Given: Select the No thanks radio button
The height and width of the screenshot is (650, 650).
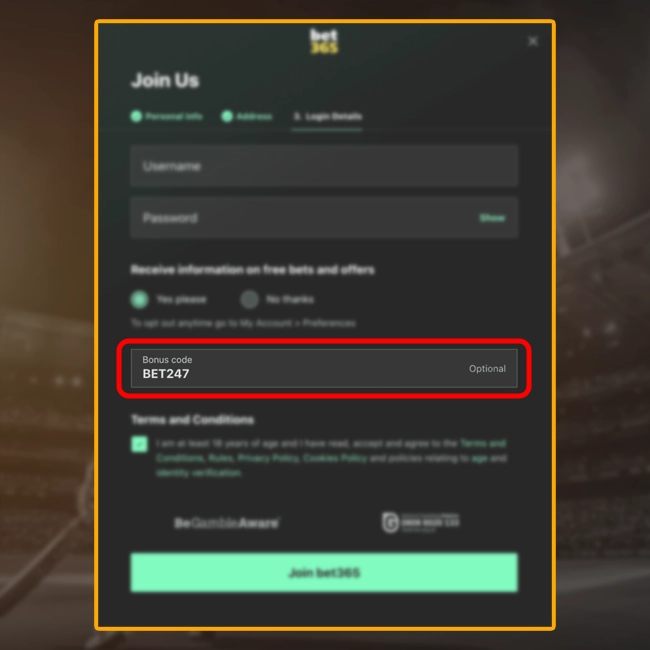Looking at the screenshot, I should pyautogui.click(x=250, y=299).
